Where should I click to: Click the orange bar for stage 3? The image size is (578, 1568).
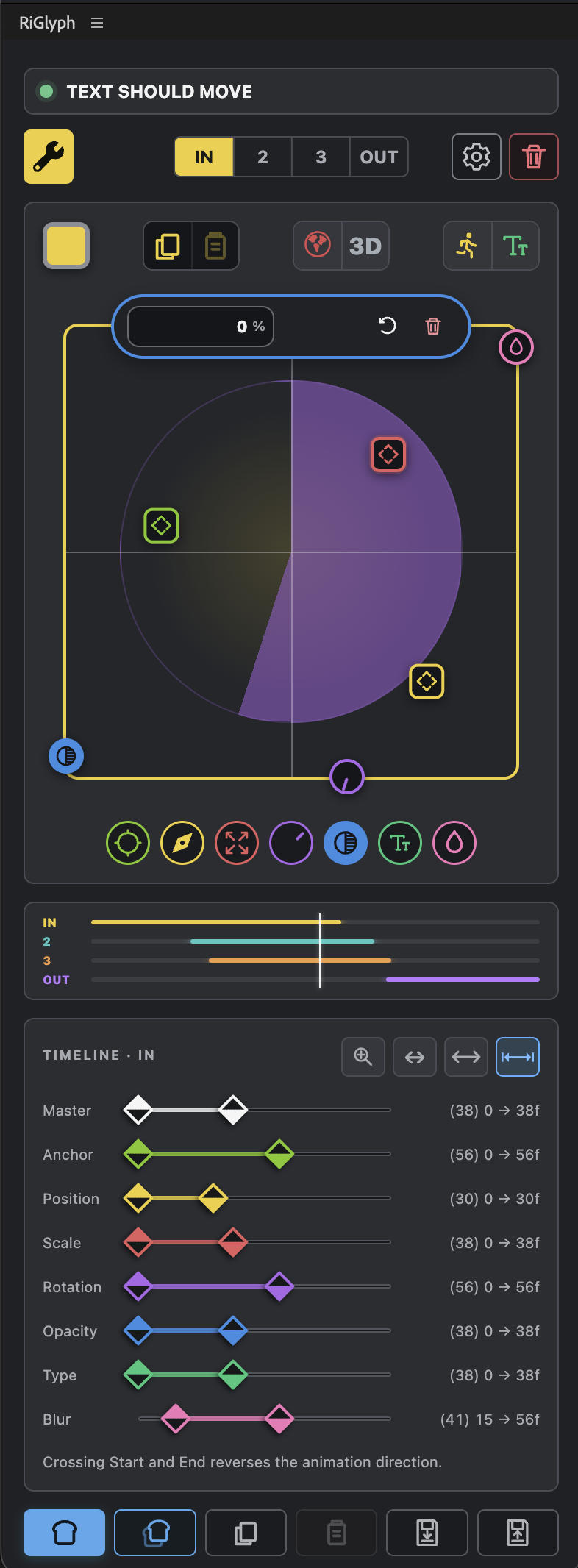point(300,961)
